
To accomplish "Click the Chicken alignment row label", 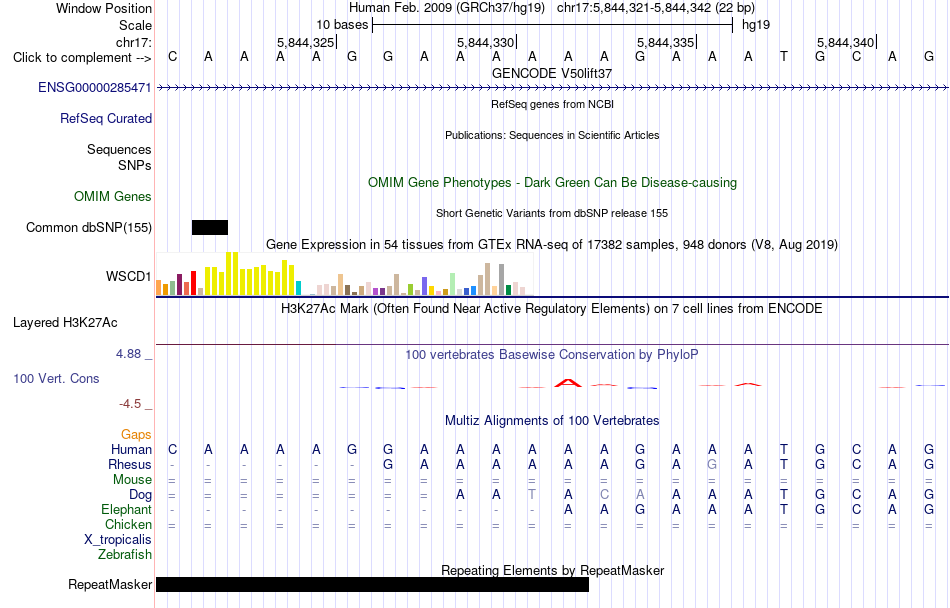I will pyautogui.click(x=128, y=524).
